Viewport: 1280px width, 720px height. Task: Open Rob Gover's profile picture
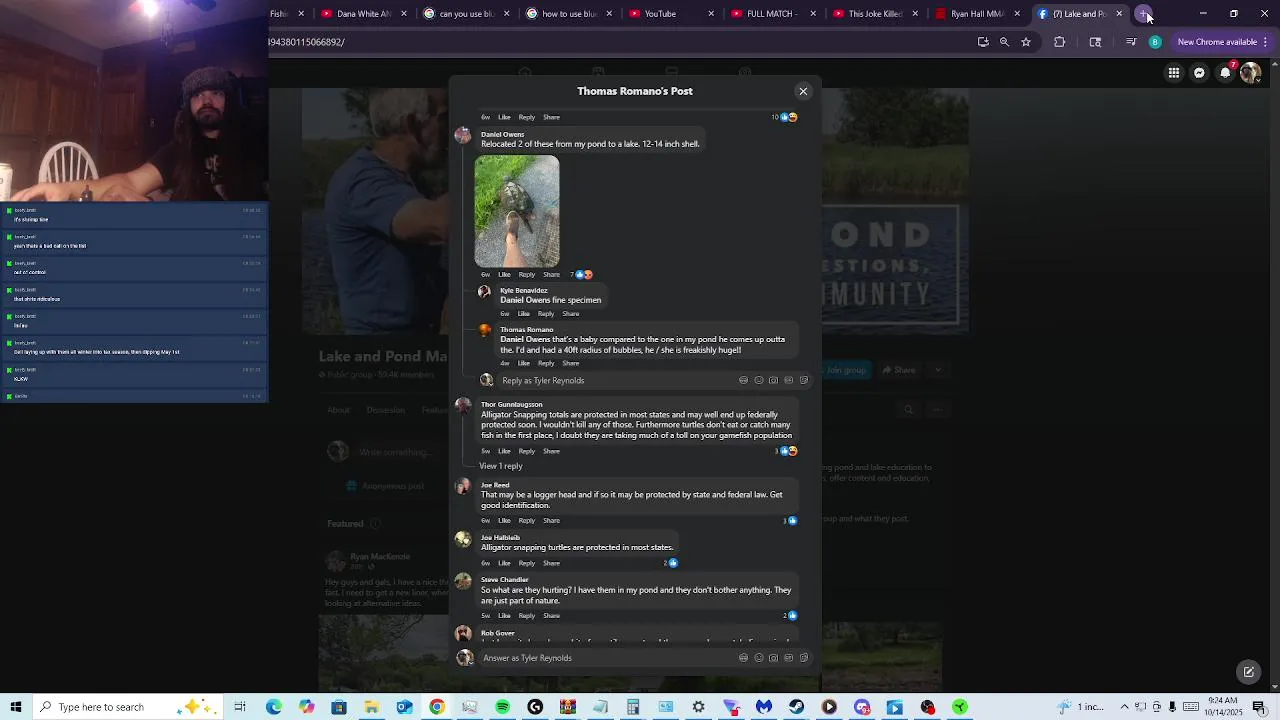click(463, 633)
